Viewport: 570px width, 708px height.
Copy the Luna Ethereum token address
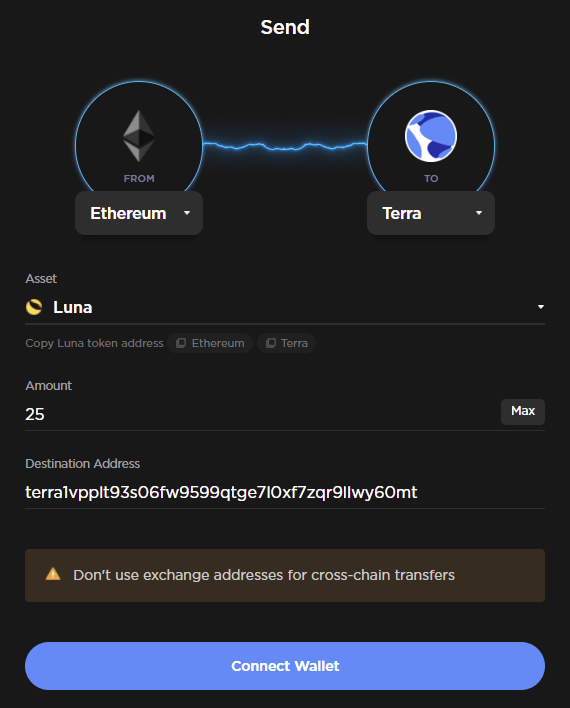[x=210, y=343]
